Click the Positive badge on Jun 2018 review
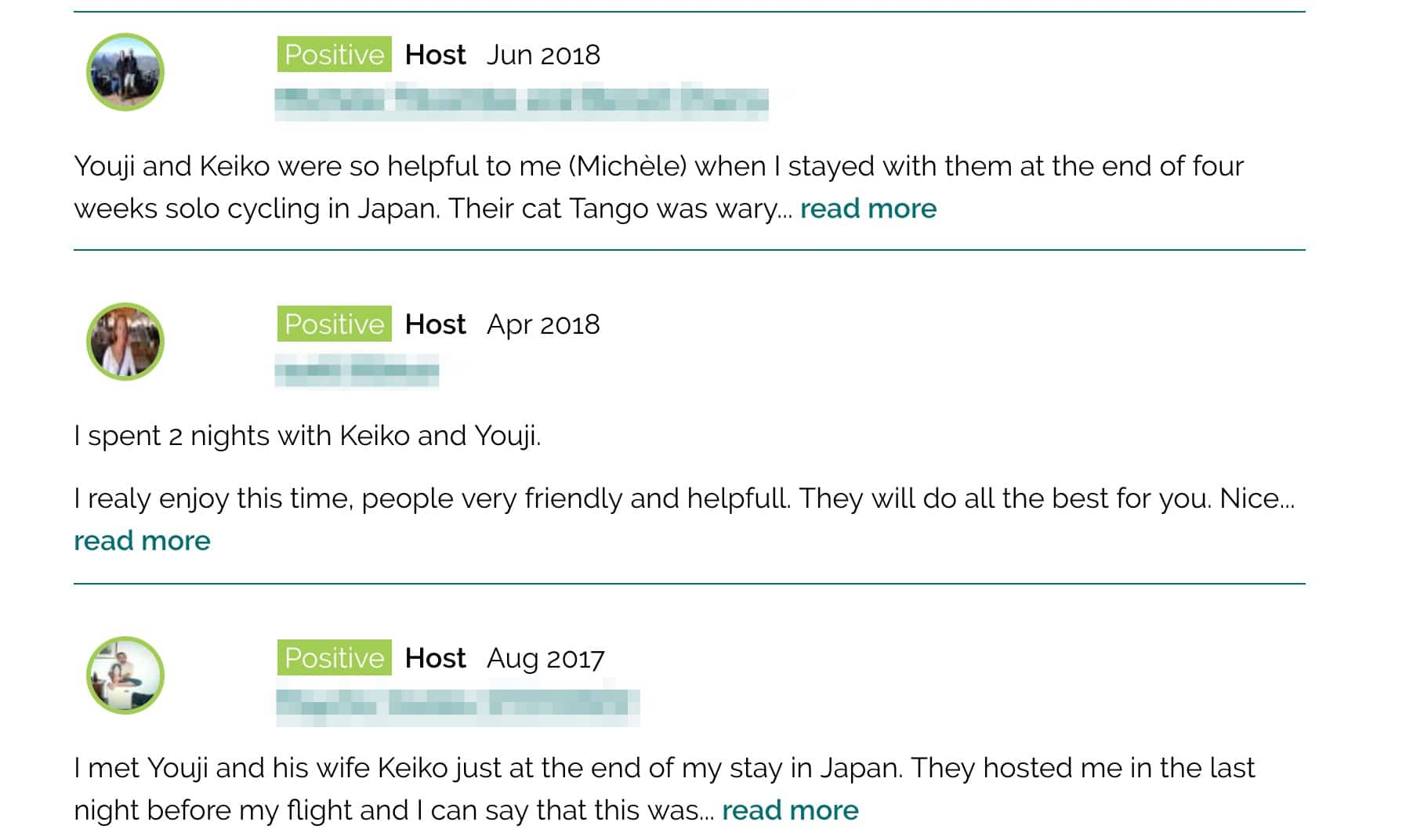This screenshot has height=840, width=1406. click(334, 55)
